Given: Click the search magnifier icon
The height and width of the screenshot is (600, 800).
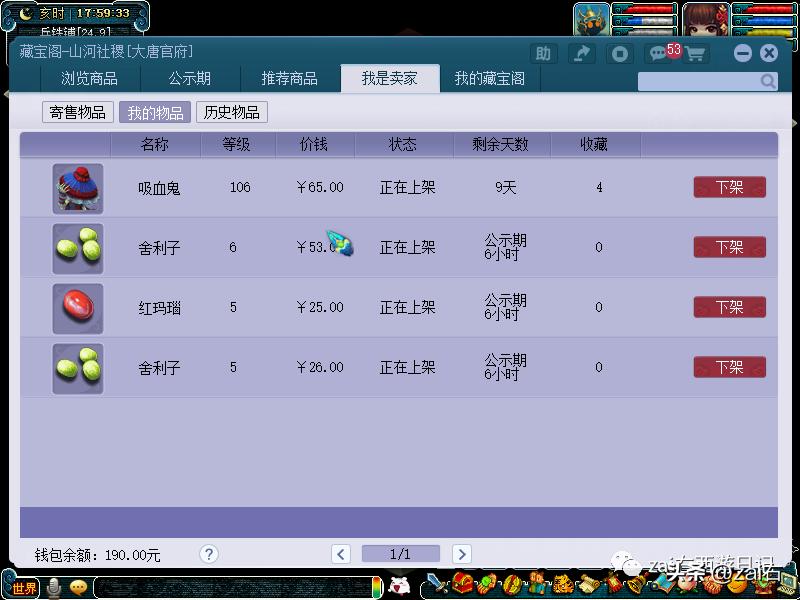Looking at the screenshot, I should pyautogui.click(x=768, y=81).
